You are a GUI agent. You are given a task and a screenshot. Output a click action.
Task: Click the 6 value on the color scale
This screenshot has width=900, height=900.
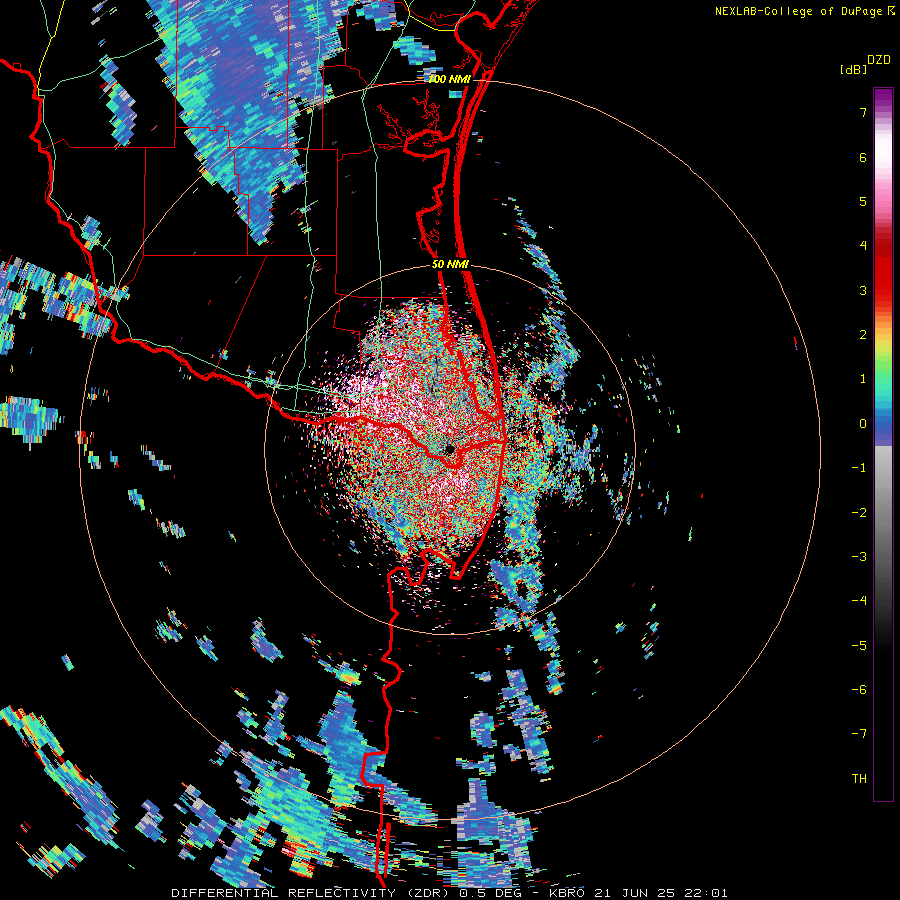click(863, 157)
